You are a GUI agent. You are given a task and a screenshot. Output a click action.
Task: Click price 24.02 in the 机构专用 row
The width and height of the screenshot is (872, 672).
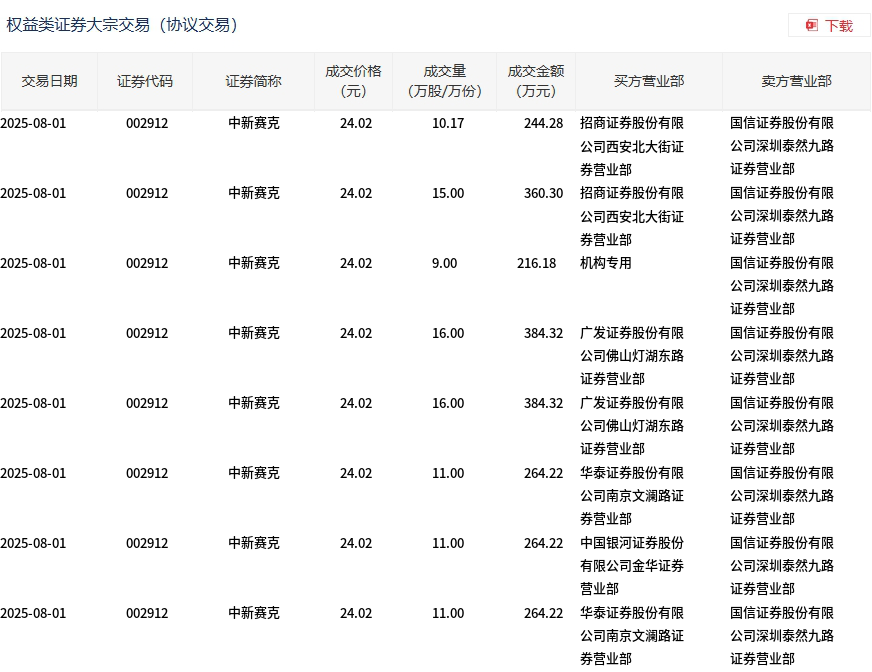(356, 264)
